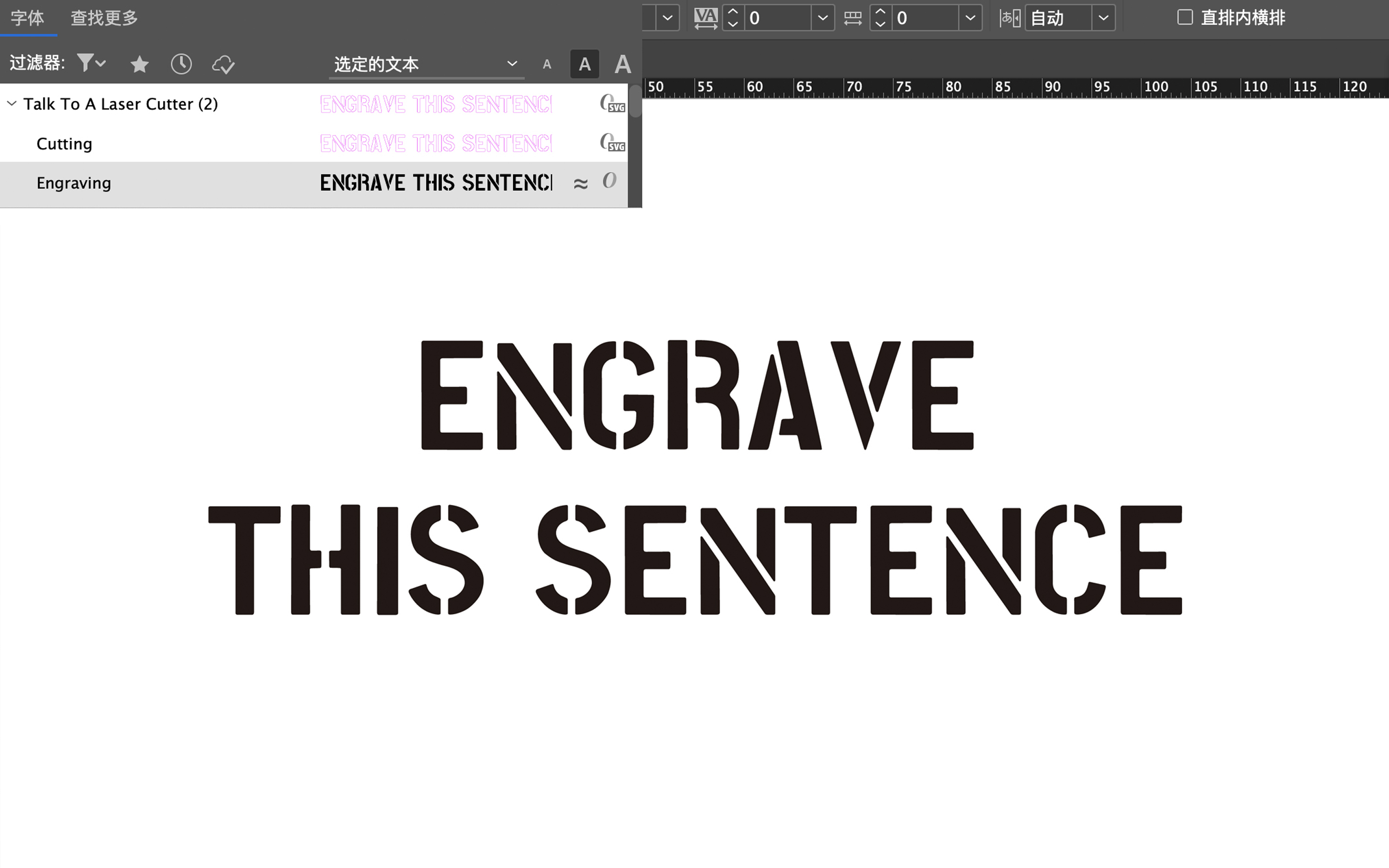Show favorite fonts with the star filter
Image resolution: width=1389 pixels, height=868 pixels.
[139, 64]
